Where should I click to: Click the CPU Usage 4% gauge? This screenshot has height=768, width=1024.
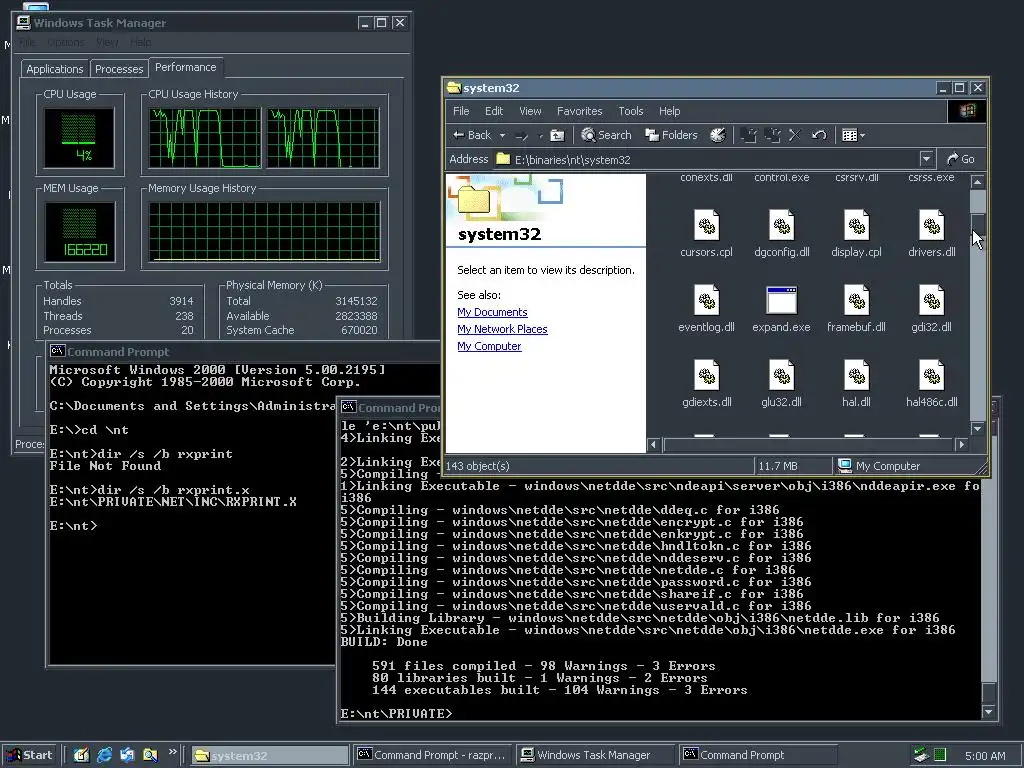coord(79,138)
